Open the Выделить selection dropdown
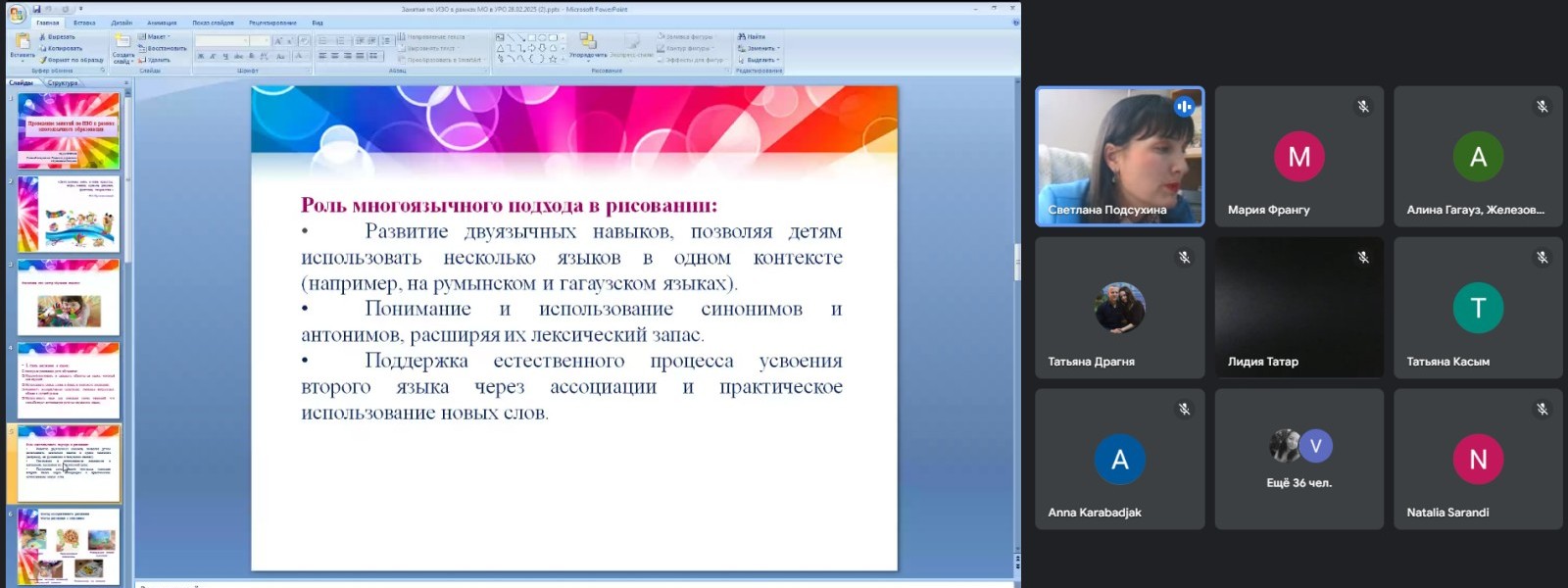Image resolution: width=1568 pixels, height=588 pixels. (760, 60)
